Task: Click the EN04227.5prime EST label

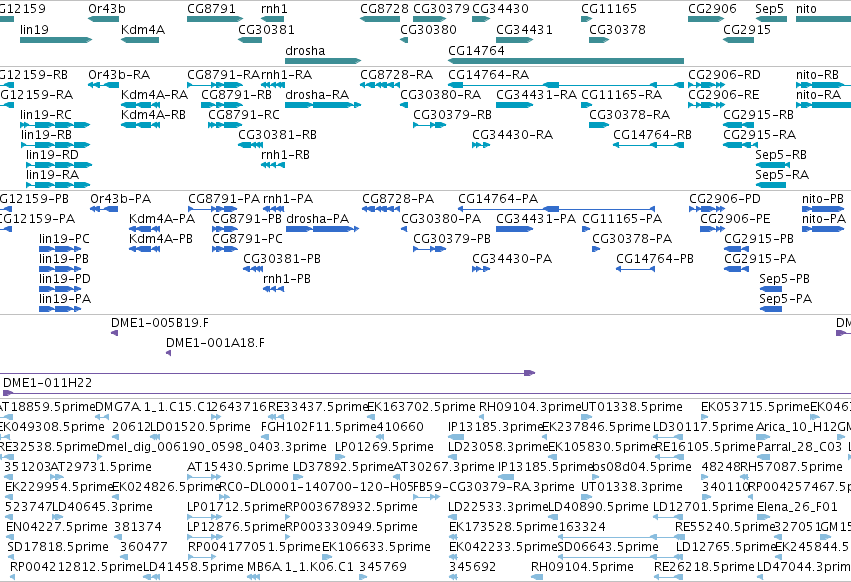Action: point(57,527)
